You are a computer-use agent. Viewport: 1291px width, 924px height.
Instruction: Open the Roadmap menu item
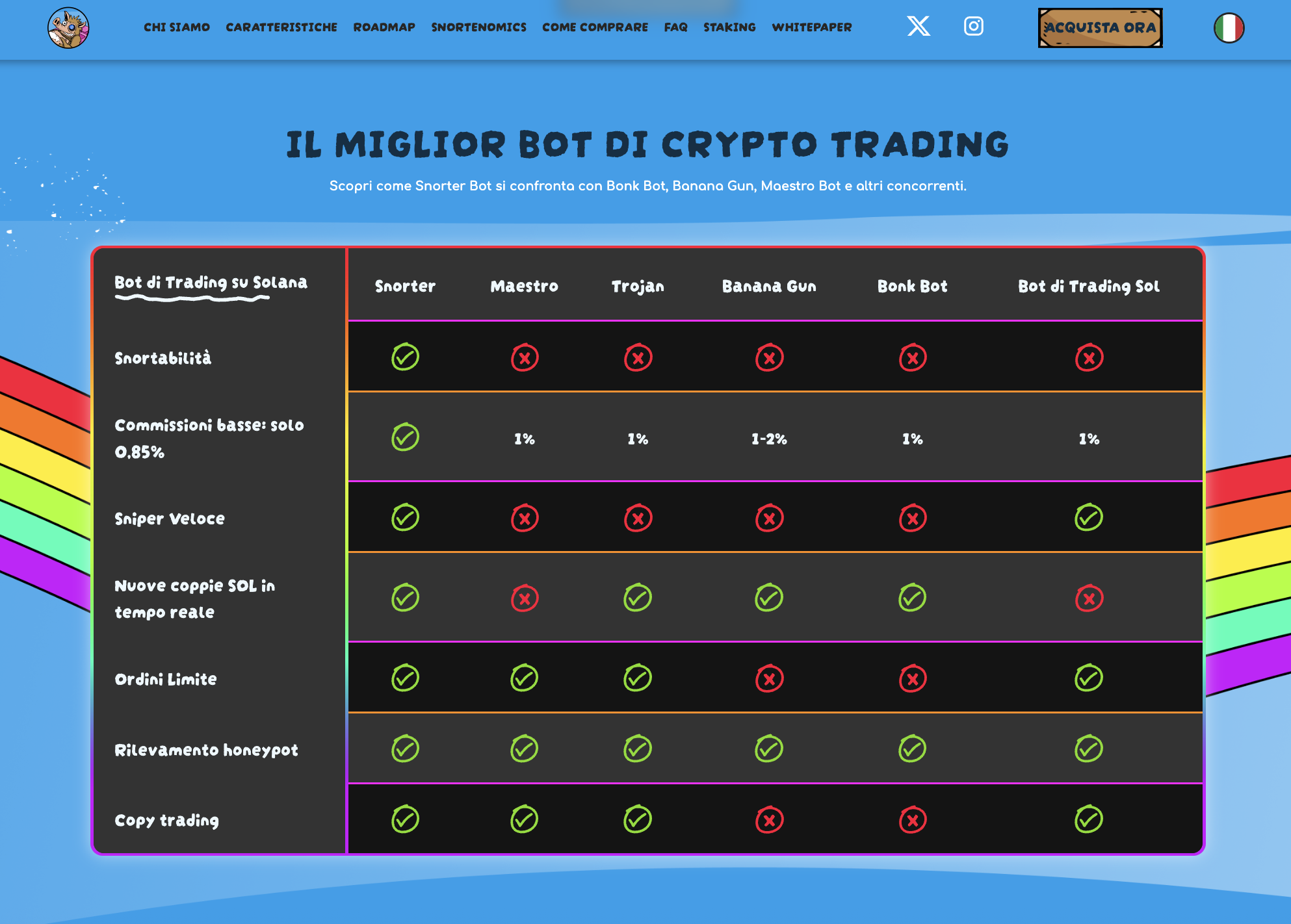(x=384, y=27)
